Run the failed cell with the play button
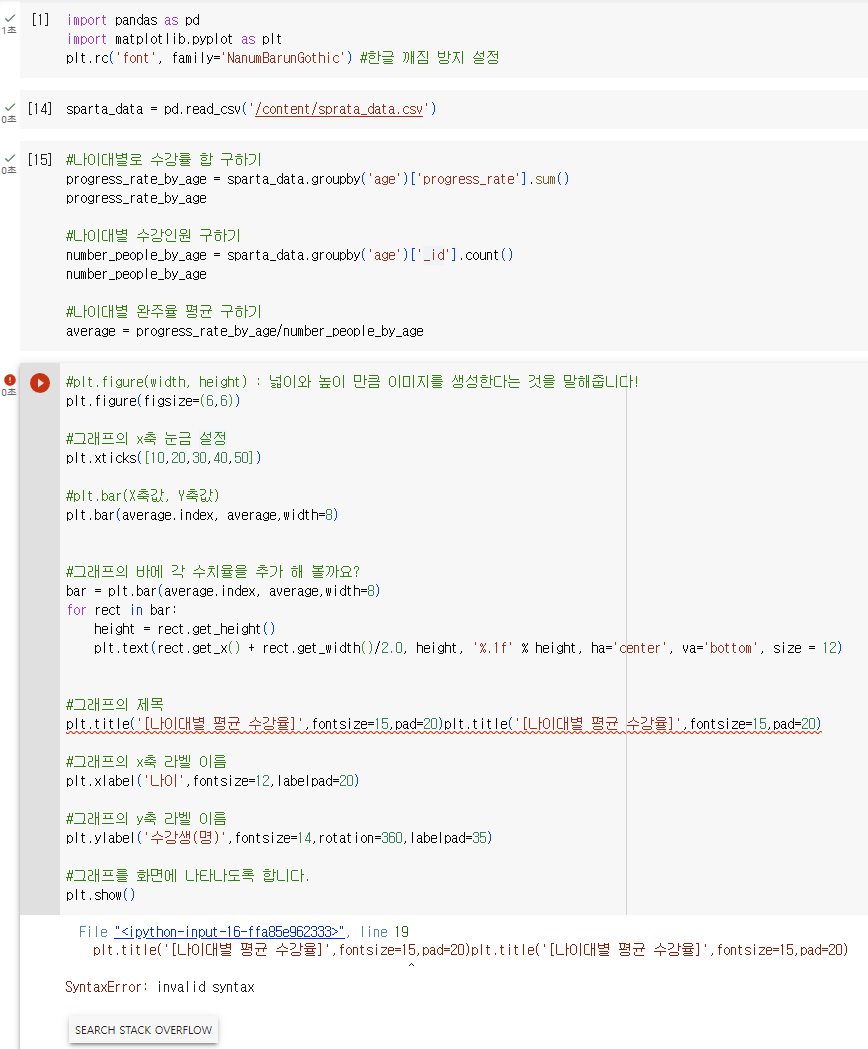The width and height of the screenshot is (868, 1049). point(39,383)
